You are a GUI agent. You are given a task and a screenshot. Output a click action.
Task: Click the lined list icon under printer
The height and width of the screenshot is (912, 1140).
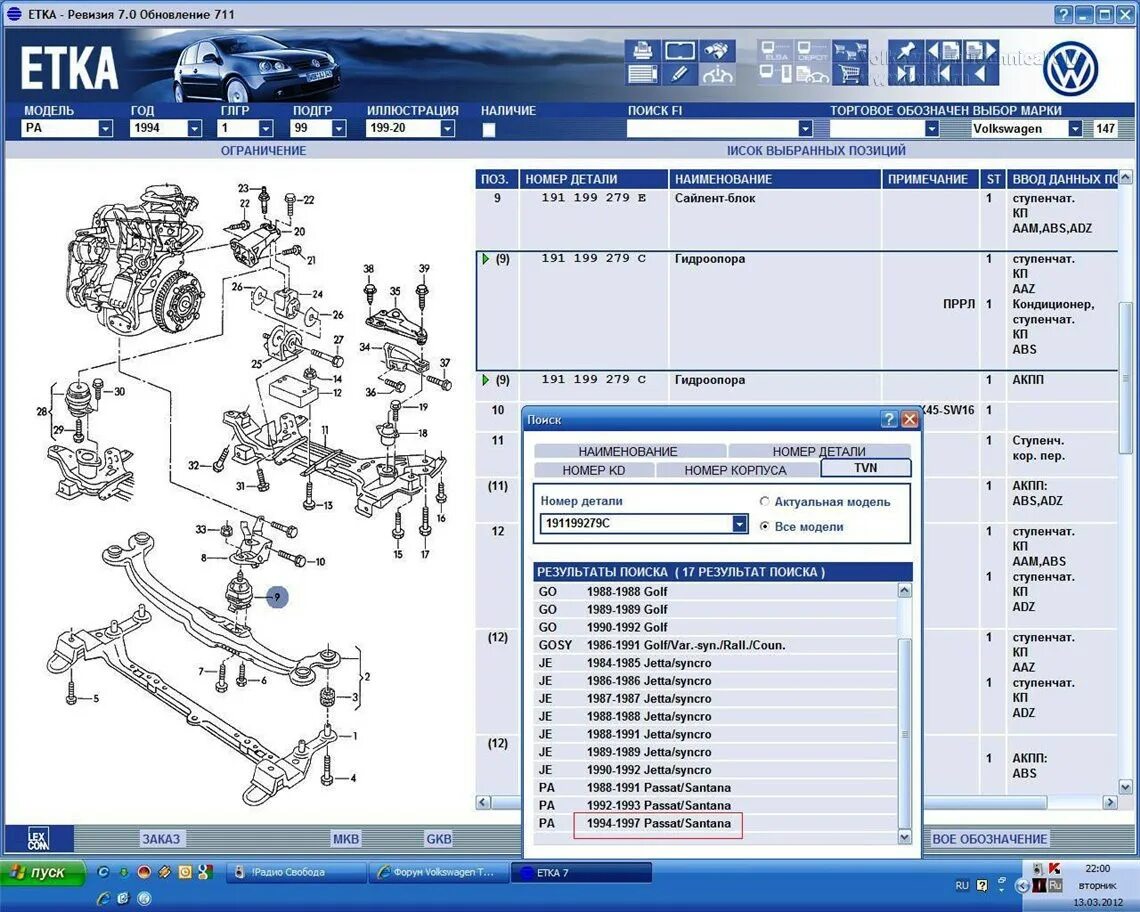tap(642, 74)
